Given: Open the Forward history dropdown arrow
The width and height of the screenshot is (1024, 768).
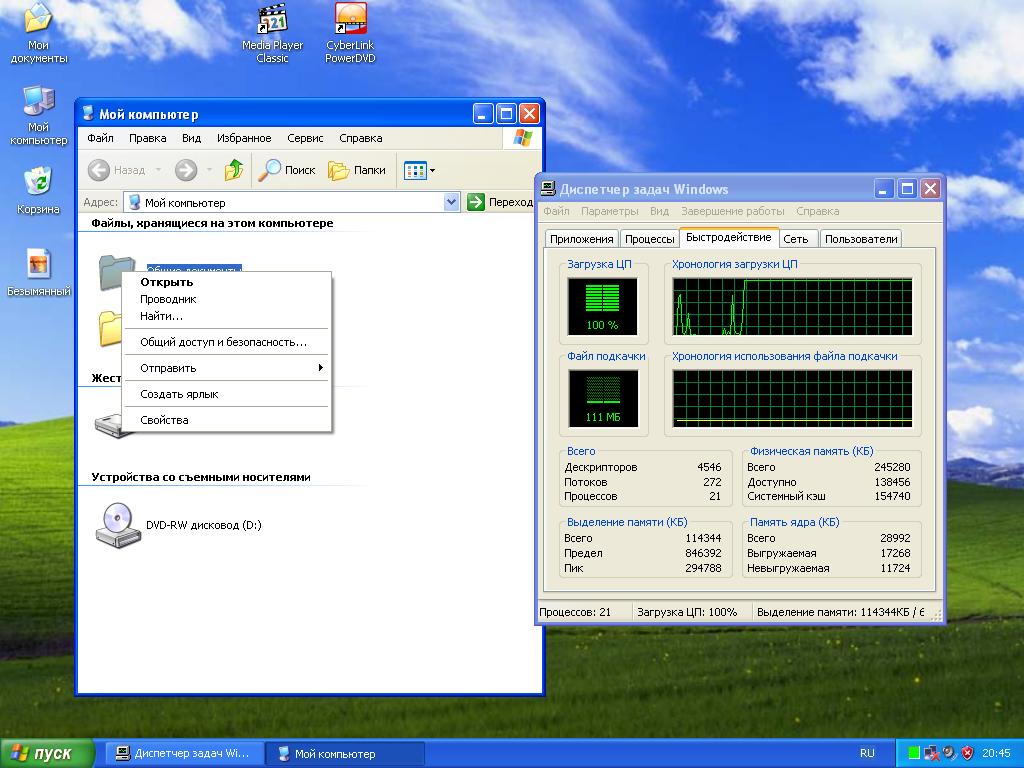Looking at the screenshot, I should coord(209,170).
